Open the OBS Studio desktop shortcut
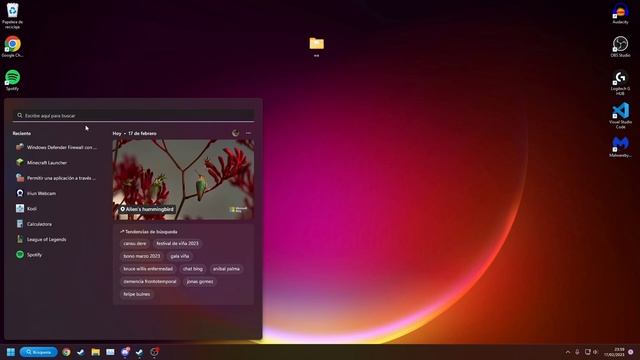The image size is (640, 360). [x=620, y=47]
